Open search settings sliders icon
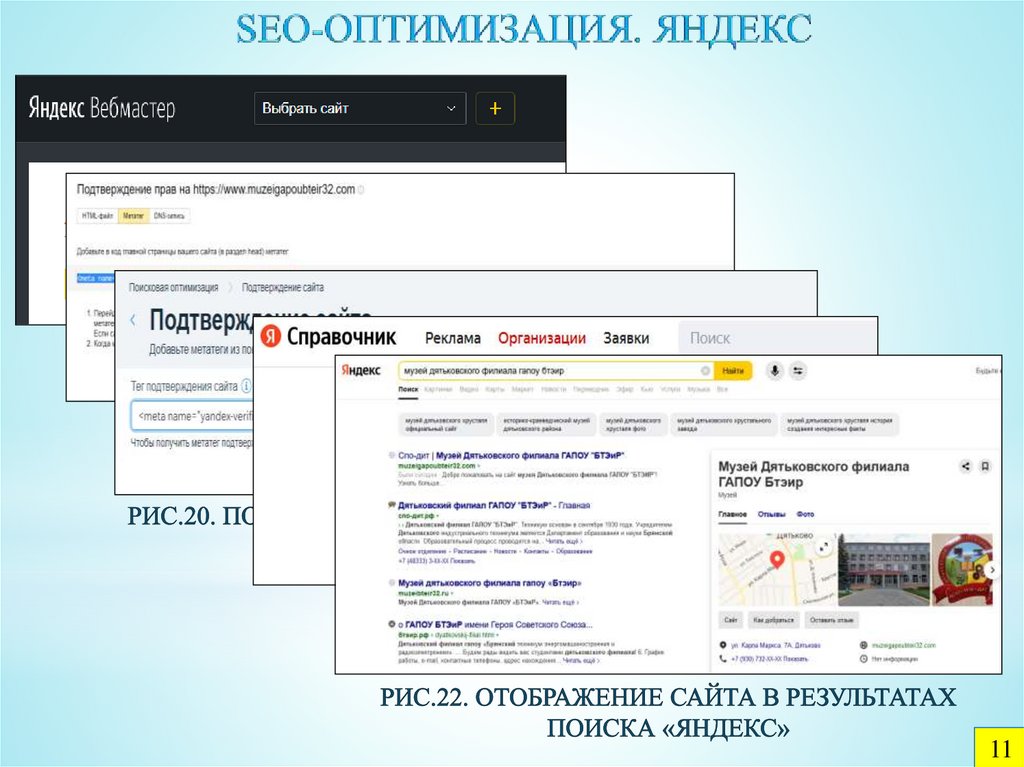The height and width of the screenshot is (767, 1024). click(798, 370)
